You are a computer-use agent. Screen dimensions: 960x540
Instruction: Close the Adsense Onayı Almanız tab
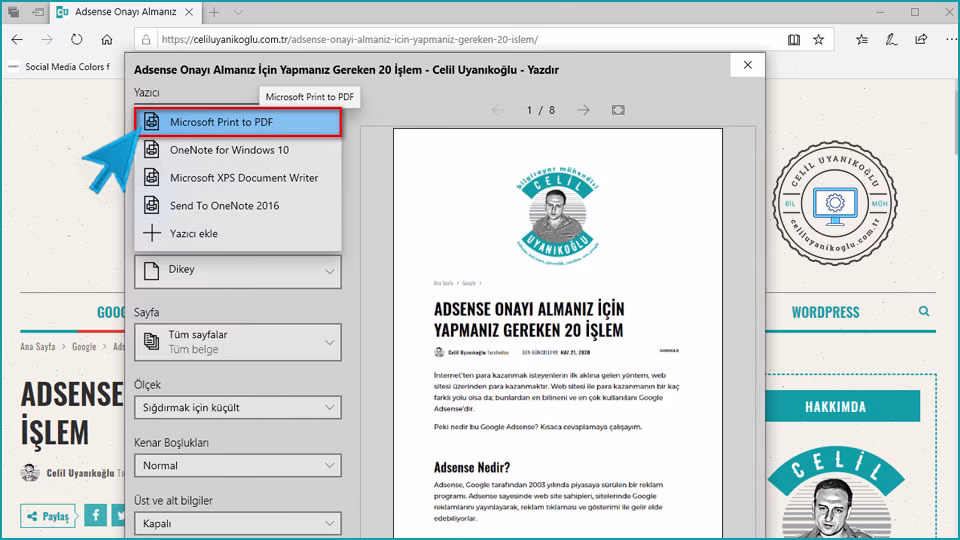(189, 12)
